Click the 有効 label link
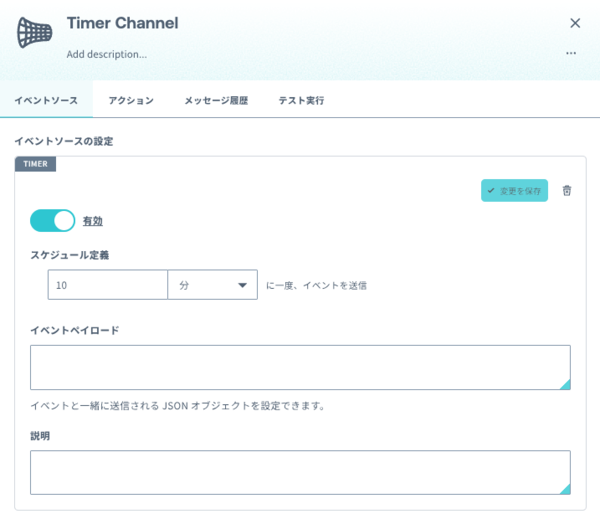 [x=93, y=221]
